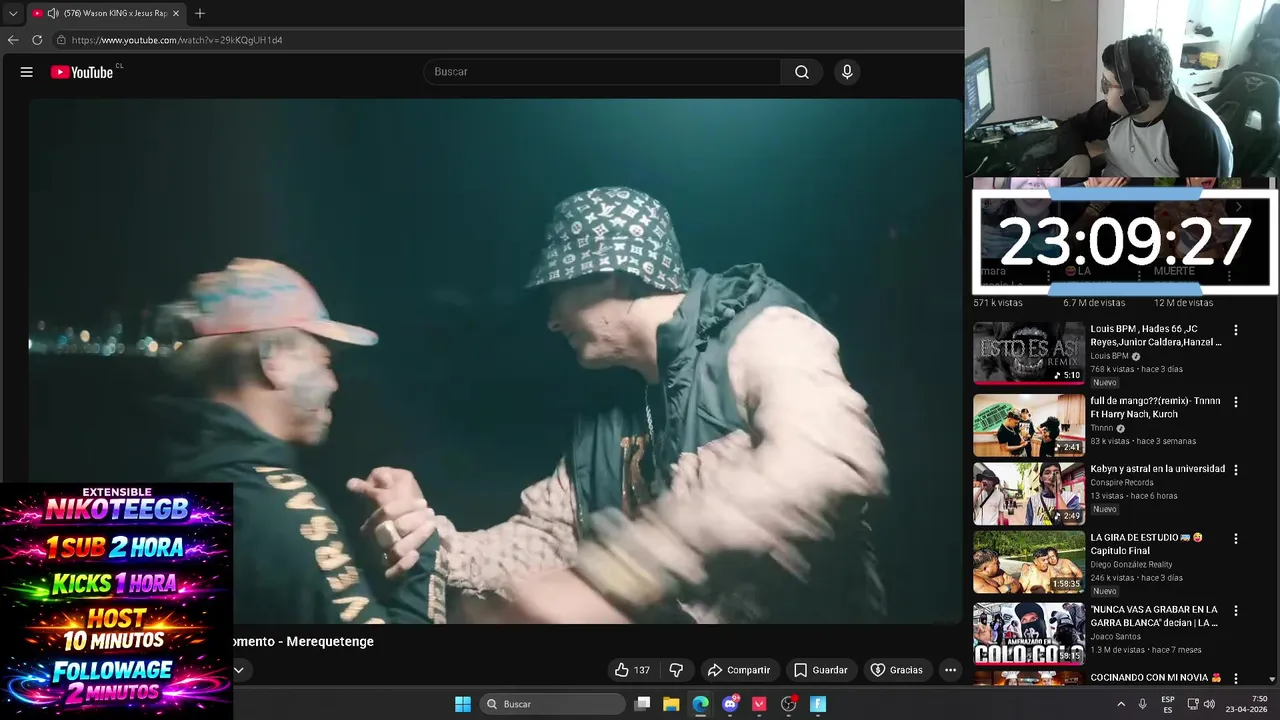Open options for Louis BPM video

[x=1235, y=330]
